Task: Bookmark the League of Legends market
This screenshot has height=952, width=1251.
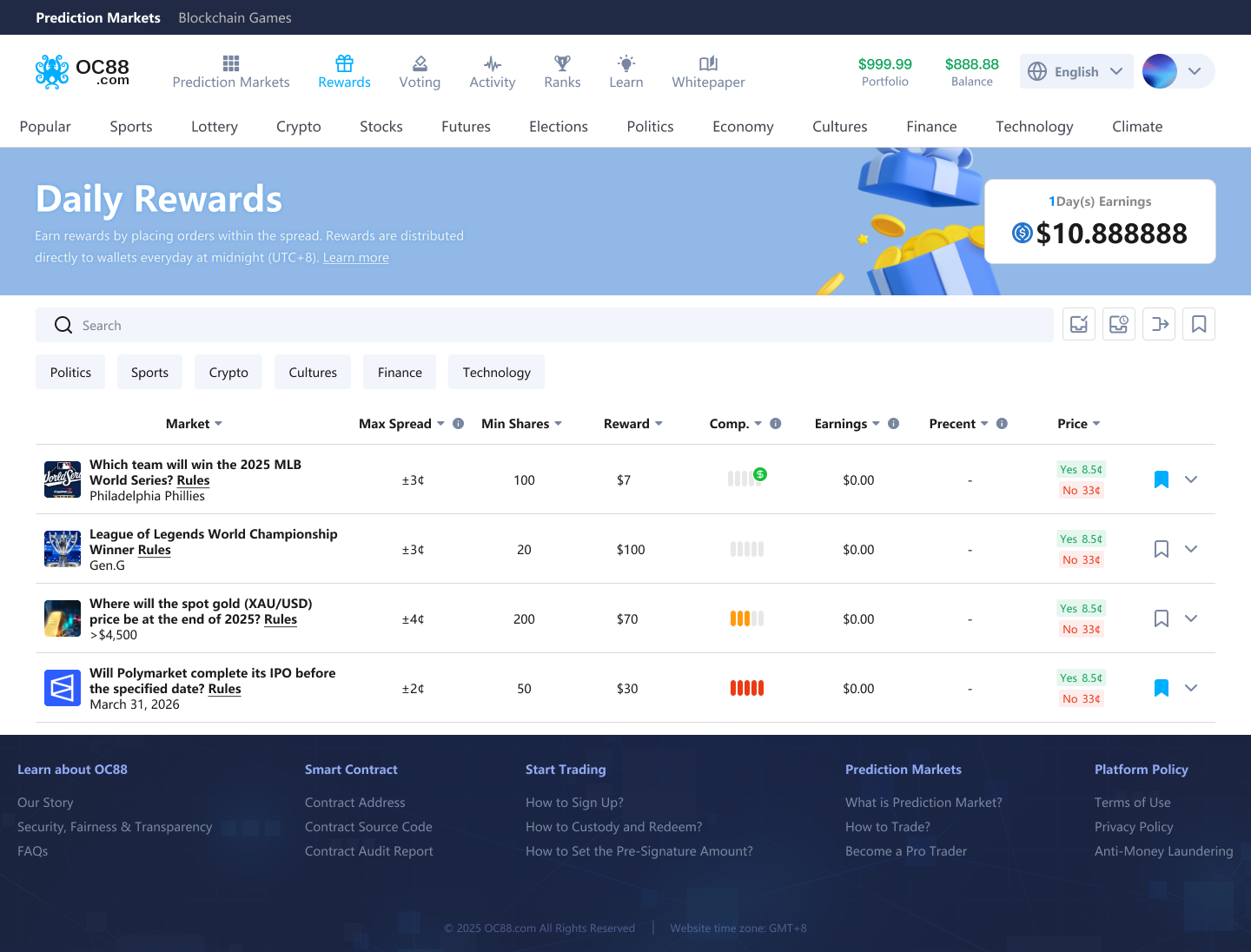Action: (x=1162, y=549)
